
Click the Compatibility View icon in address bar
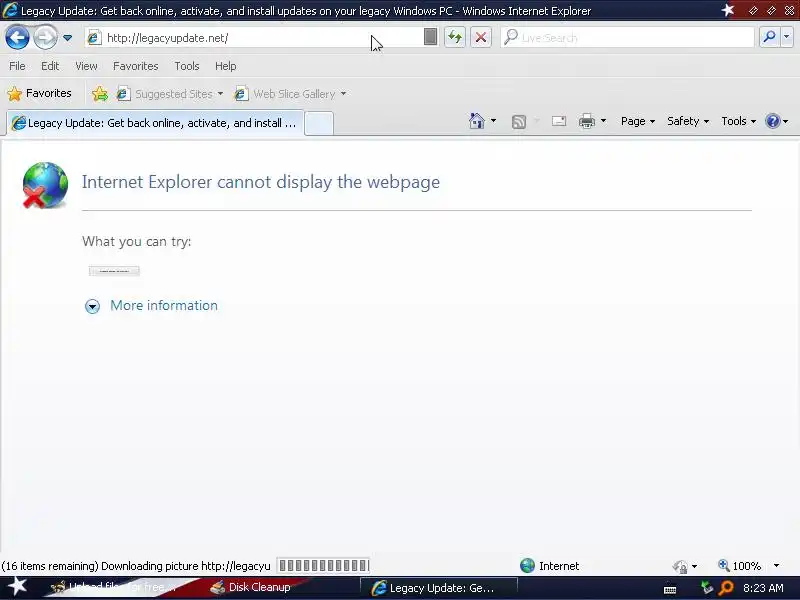point(430,37)
